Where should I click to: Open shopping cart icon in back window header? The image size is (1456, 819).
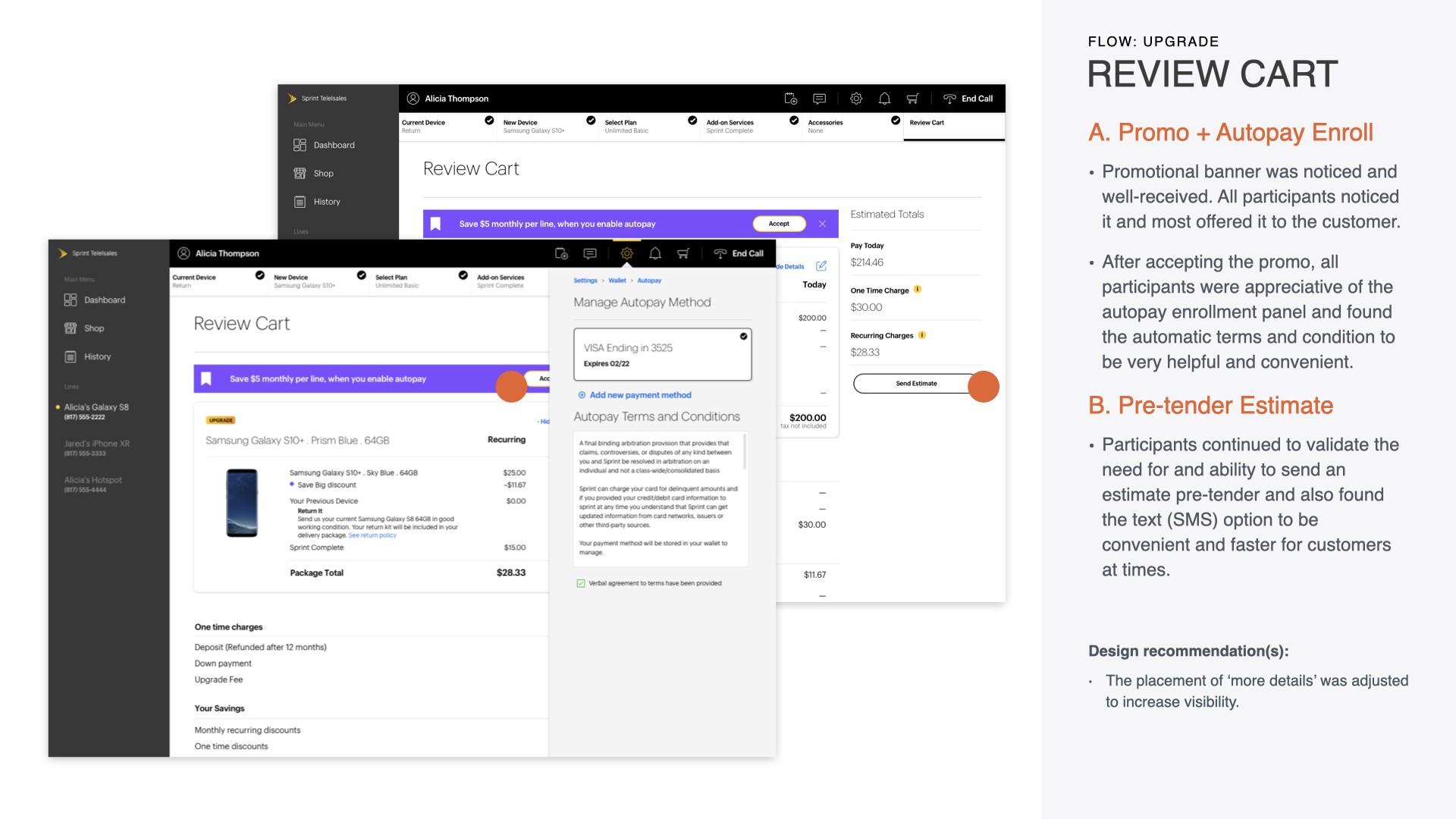[913, 99]
